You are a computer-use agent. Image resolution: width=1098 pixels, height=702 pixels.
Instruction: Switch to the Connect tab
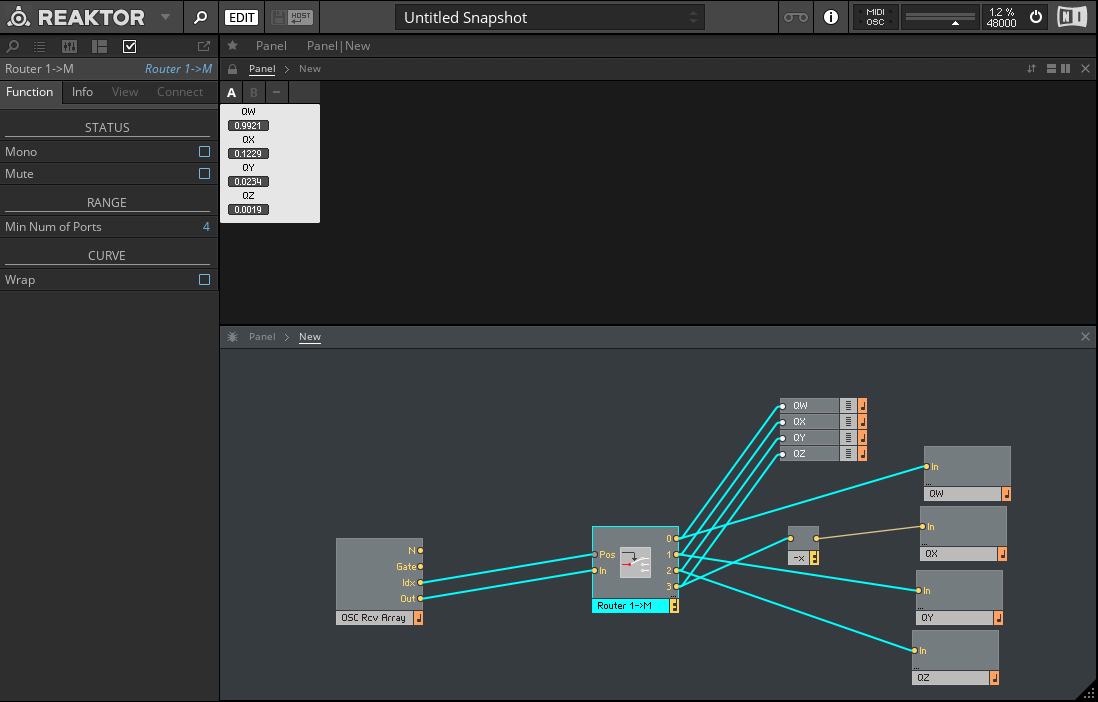click(180, 91)
